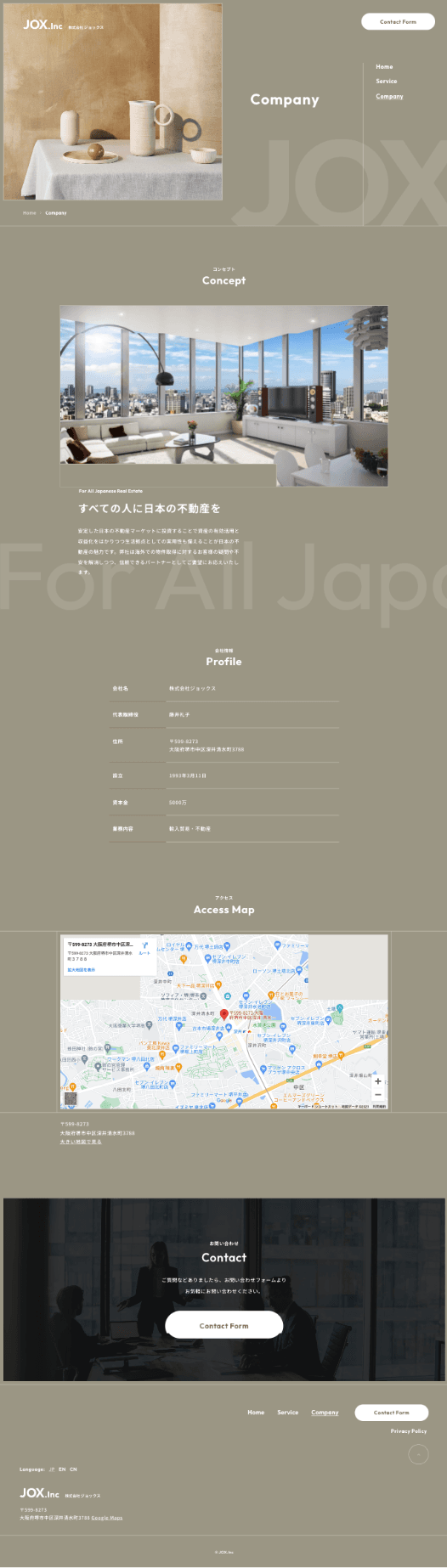Open Service in the side navigation menu
This screenshot has width=447, height=1568.
(x=387, y=82)
